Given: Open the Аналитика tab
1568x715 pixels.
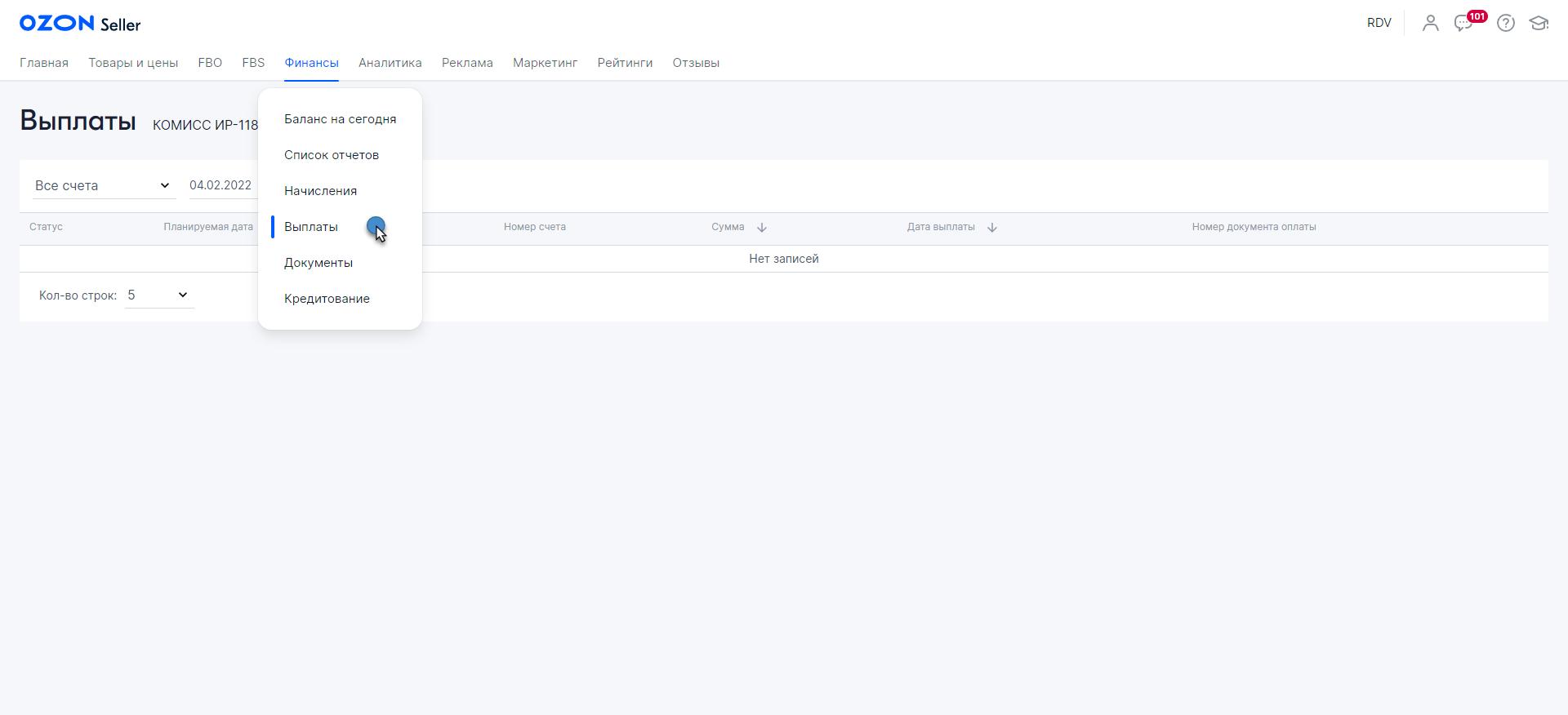Looking at the screenshot, I should [390, 63].
